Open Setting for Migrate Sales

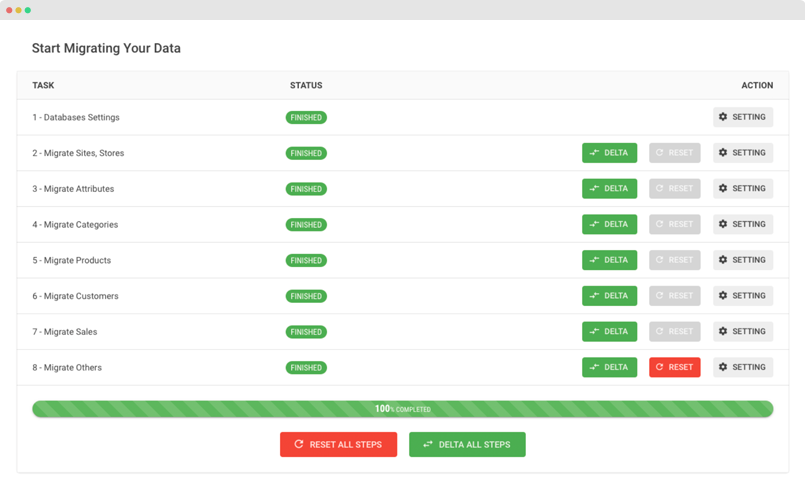[742, 331]
